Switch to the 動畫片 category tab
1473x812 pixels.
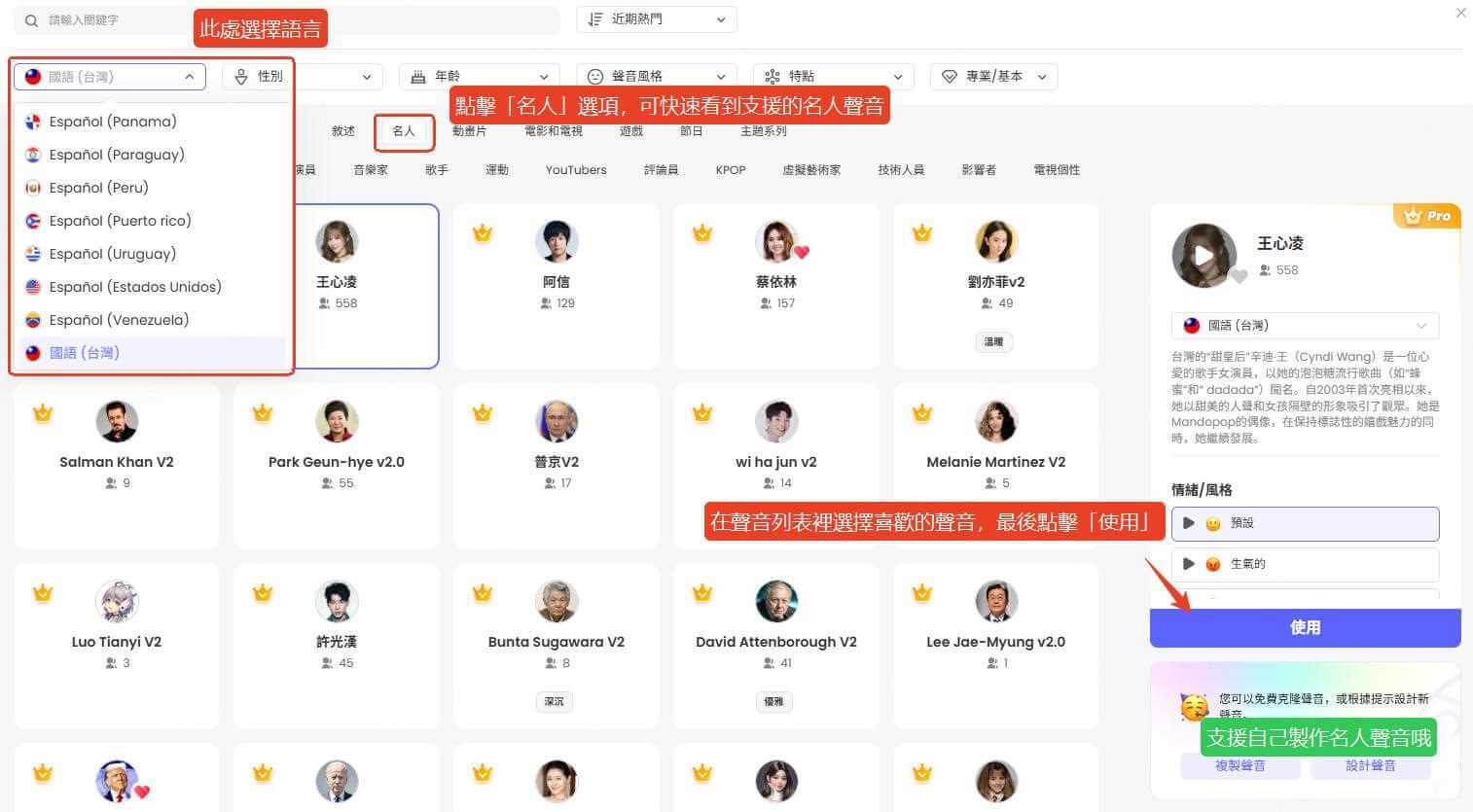(470, 131)
